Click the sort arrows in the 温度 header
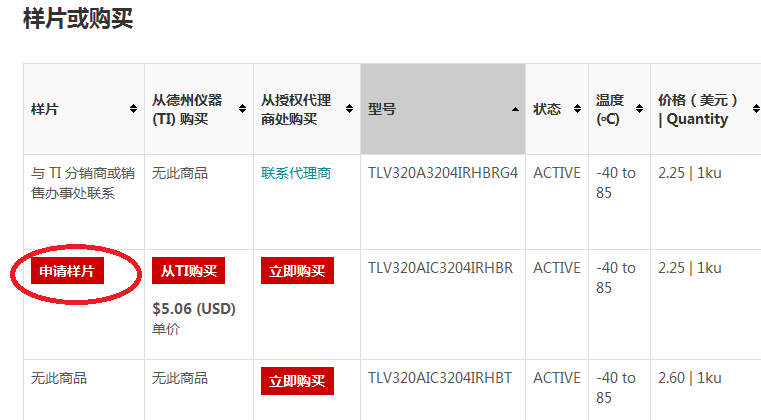The image size is (761, 420). tap(640, 109)
